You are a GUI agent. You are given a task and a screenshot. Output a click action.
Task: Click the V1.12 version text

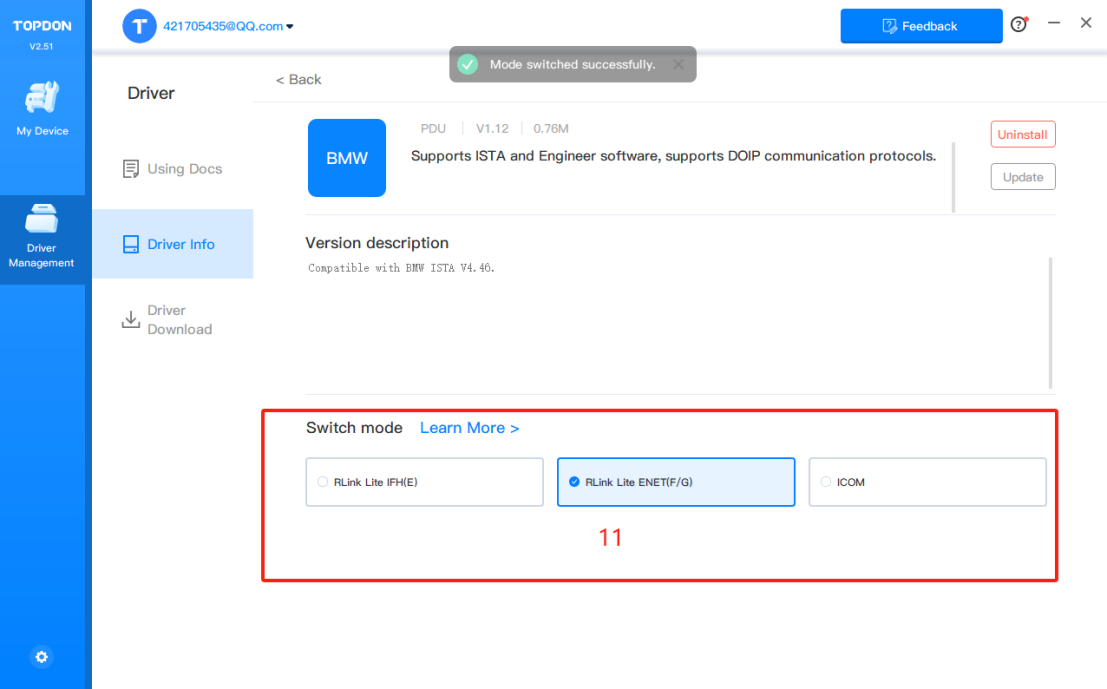point(492,128)
